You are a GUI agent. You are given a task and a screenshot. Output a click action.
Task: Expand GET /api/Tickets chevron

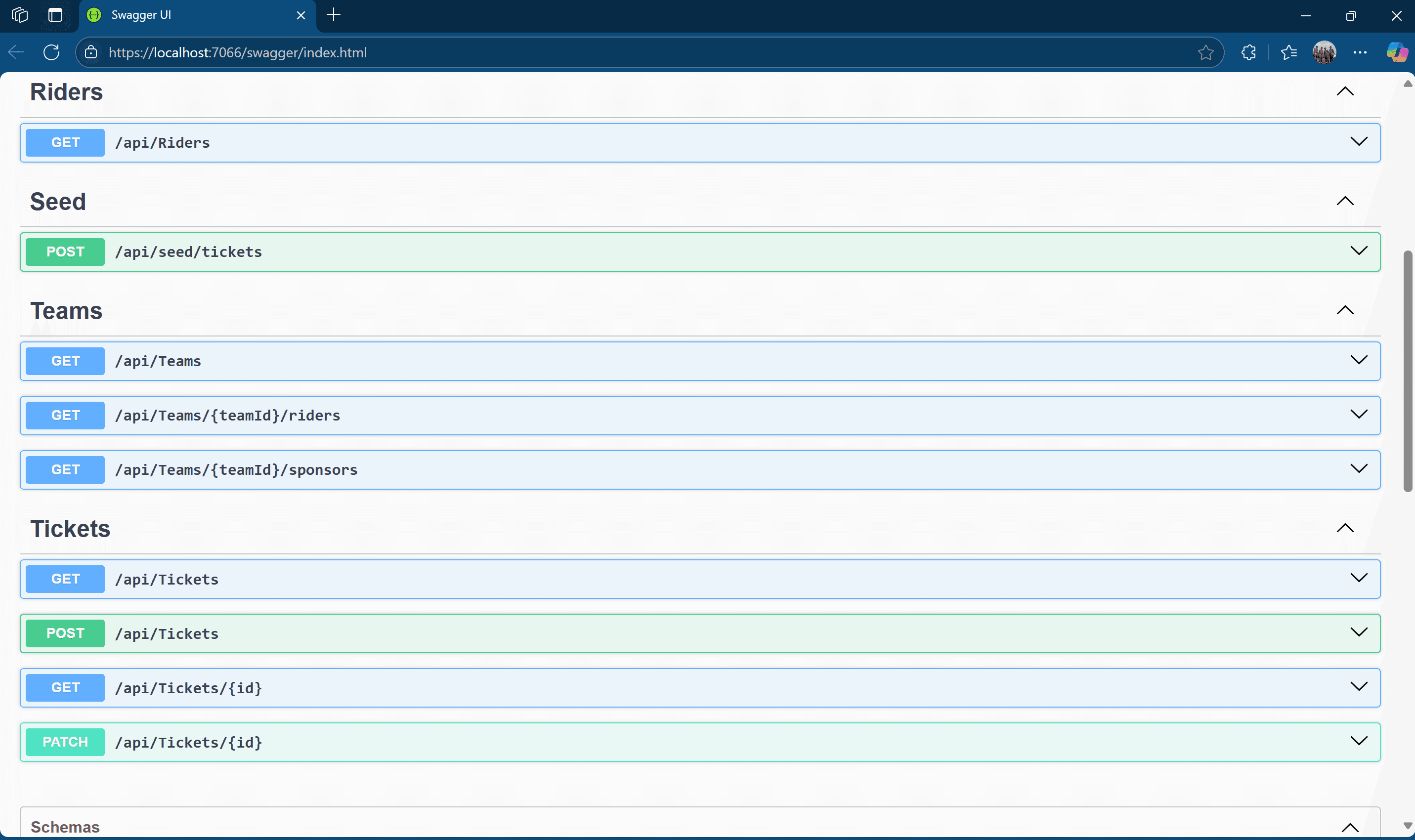[1358, 578]
